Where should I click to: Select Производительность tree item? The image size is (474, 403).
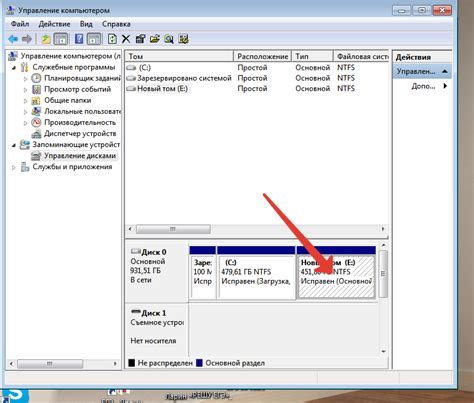(80, 122)
